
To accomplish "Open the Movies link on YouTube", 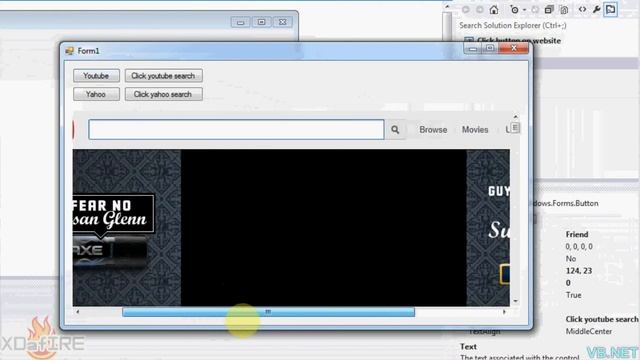I will (x=475, y=129).
